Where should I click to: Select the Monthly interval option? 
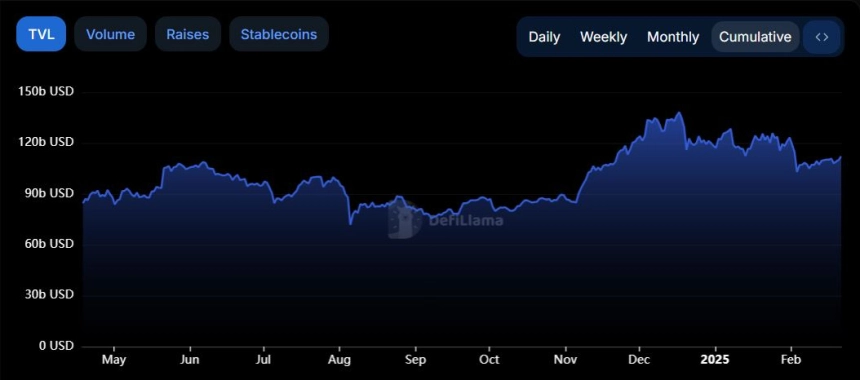point(673,37)
